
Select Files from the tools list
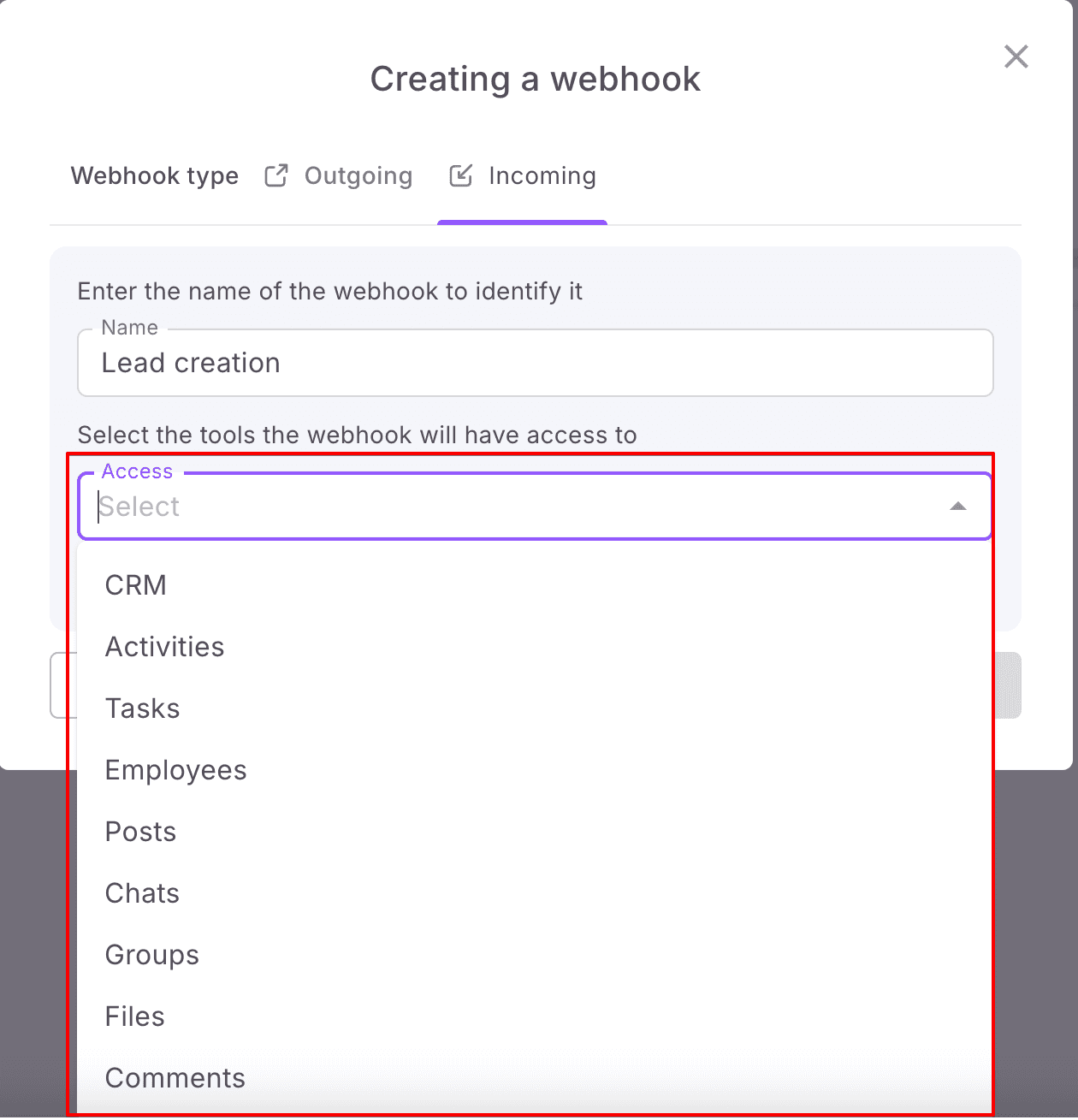[x=134, y=1016]
